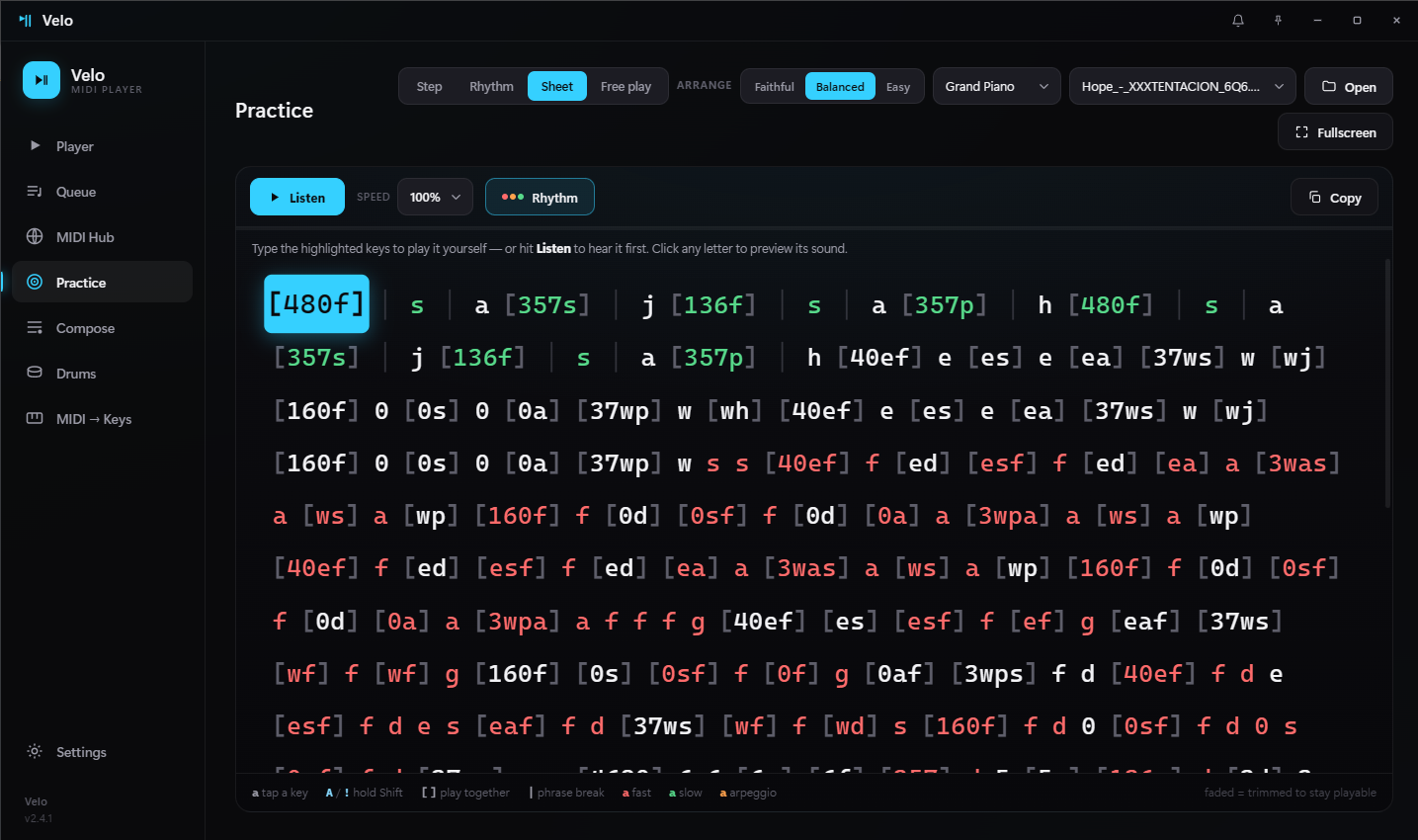Copy the sheet with the Copy button
The image size is (1418, 840).
pyautogui.click(x=1334, y=197)
